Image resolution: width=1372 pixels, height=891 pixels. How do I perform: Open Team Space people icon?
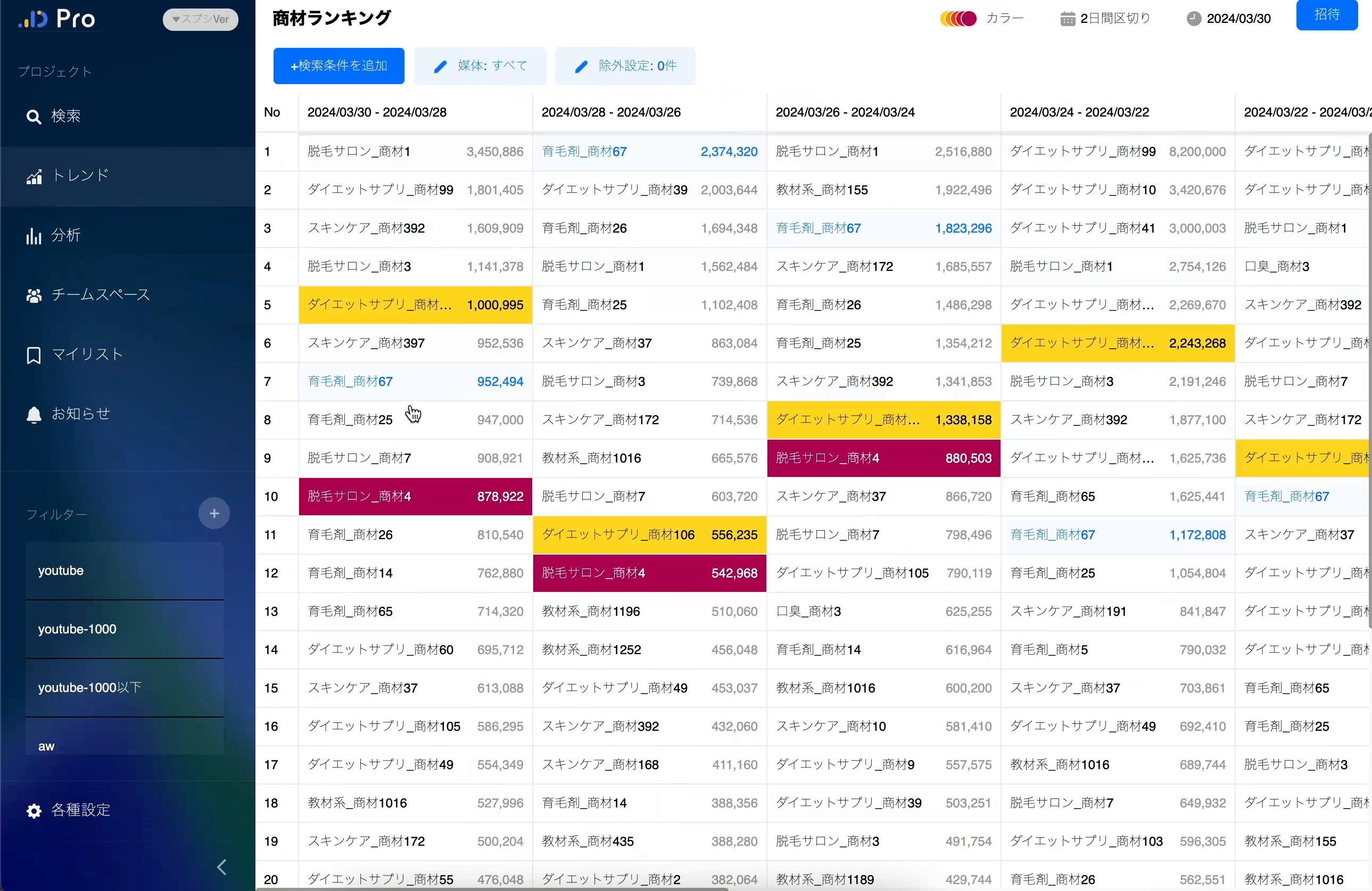(34, 296)
